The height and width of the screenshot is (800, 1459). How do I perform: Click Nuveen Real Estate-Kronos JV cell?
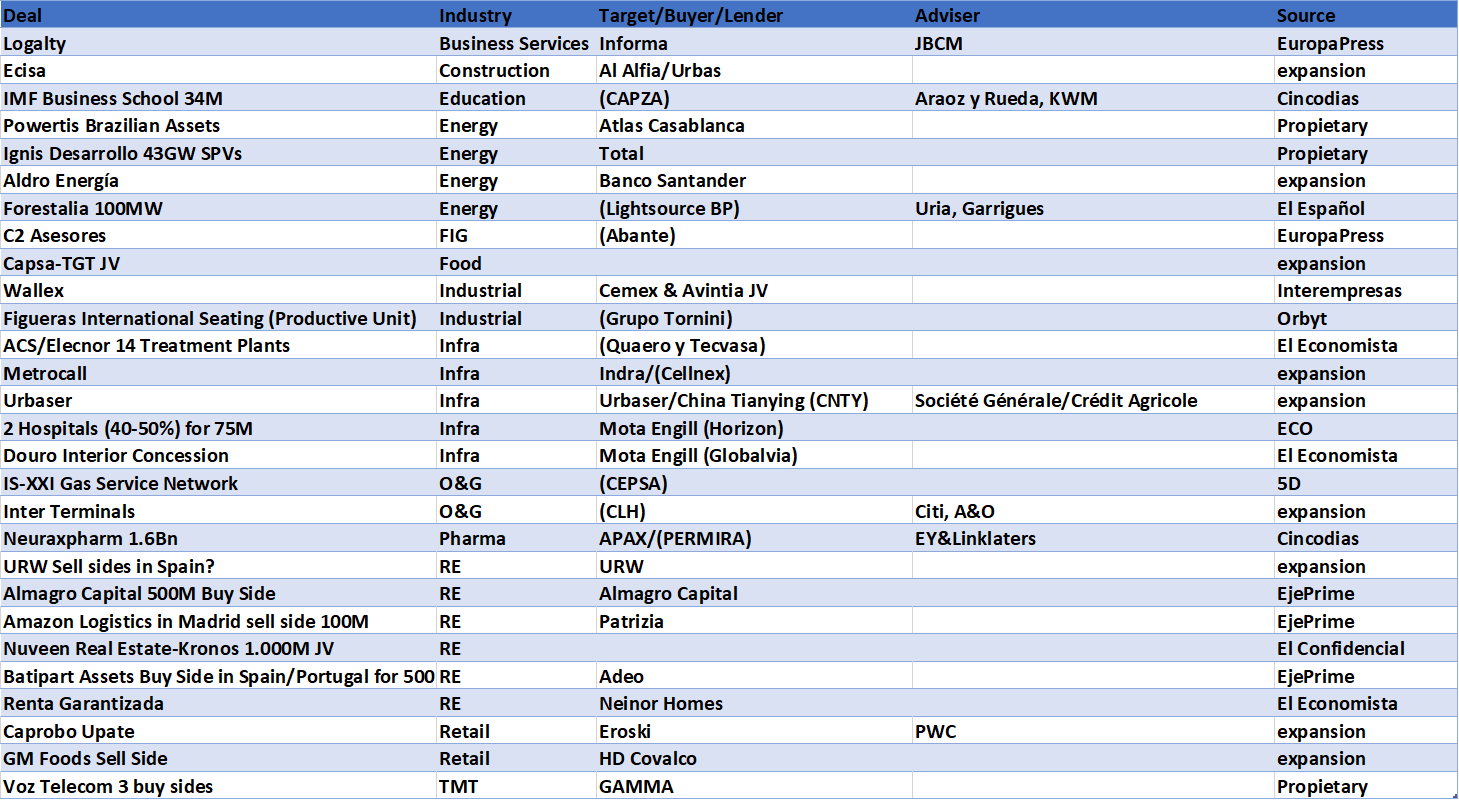(x=218, y=648)
